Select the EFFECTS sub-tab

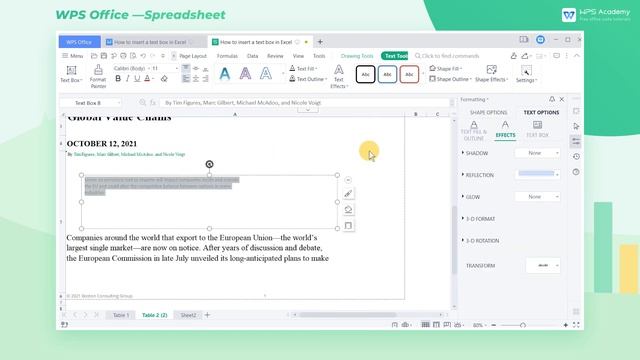point(505,130)
